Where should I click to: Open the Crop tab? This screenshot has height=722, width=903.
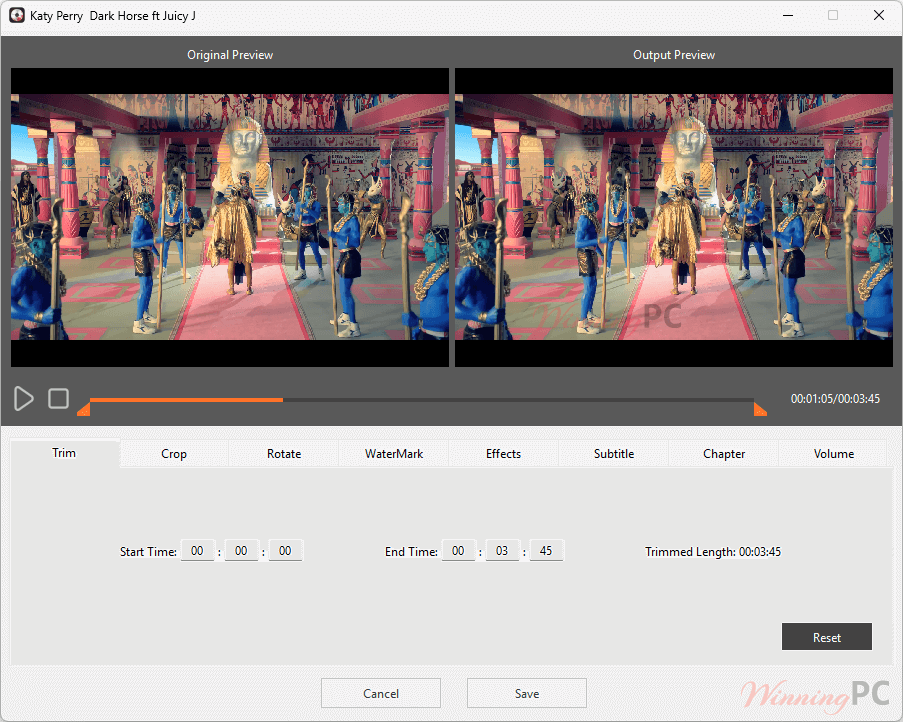click(x=174, y=454)
